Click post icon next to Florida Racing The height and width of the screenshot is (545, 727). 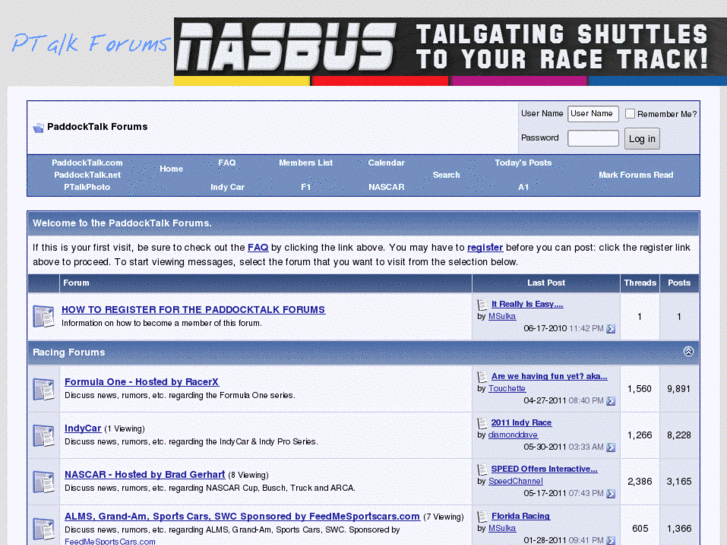tap(482, 516)
